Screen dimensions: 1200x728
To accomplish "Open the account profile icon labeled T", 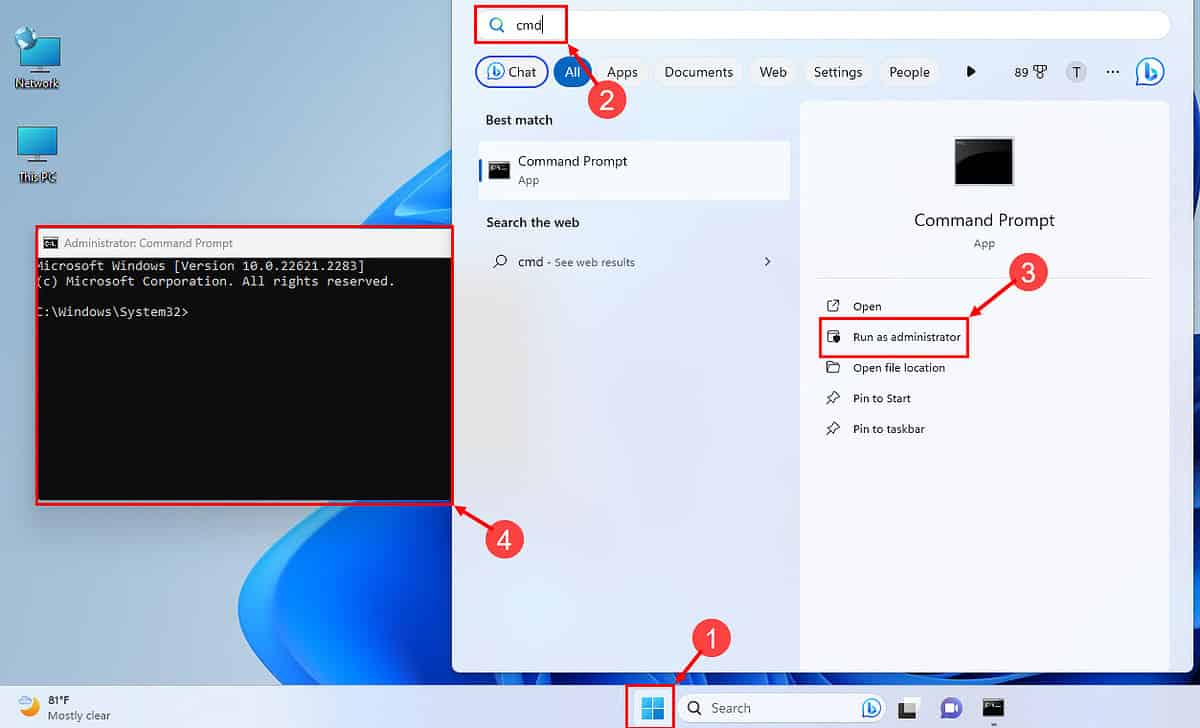I will 1076,71.
